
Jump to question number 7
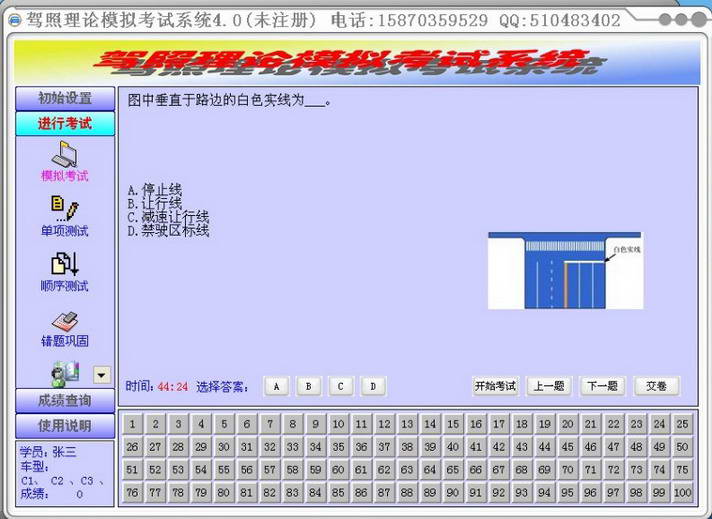click(270, 424)
